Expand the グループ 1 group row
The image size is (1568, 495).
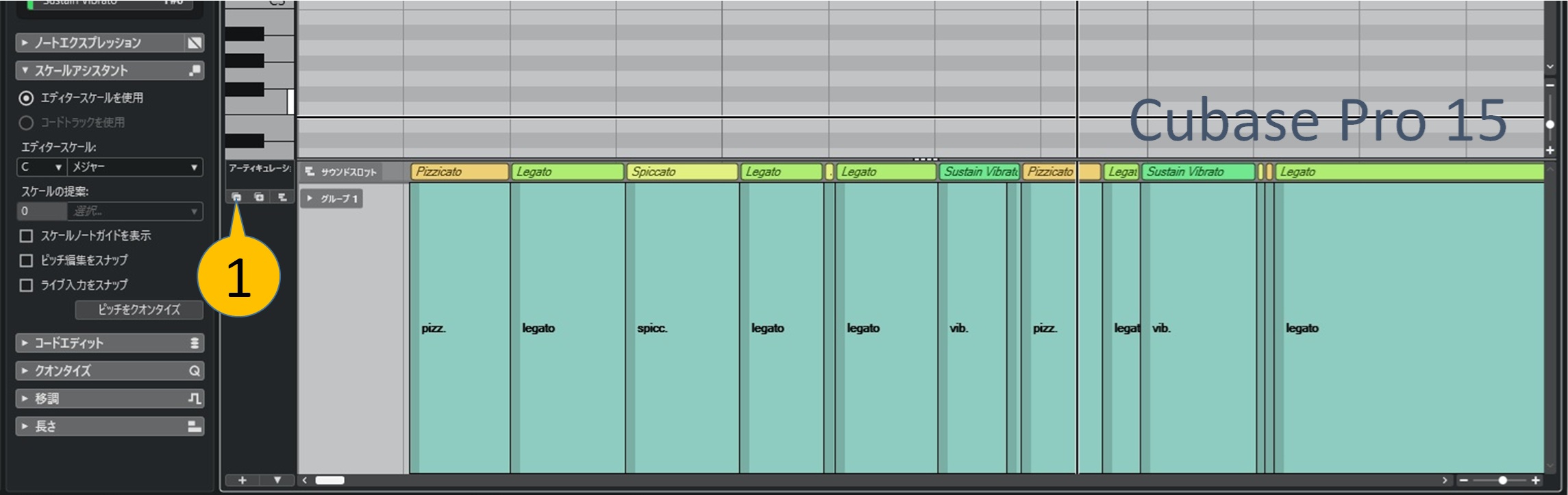tap(310, 199)
